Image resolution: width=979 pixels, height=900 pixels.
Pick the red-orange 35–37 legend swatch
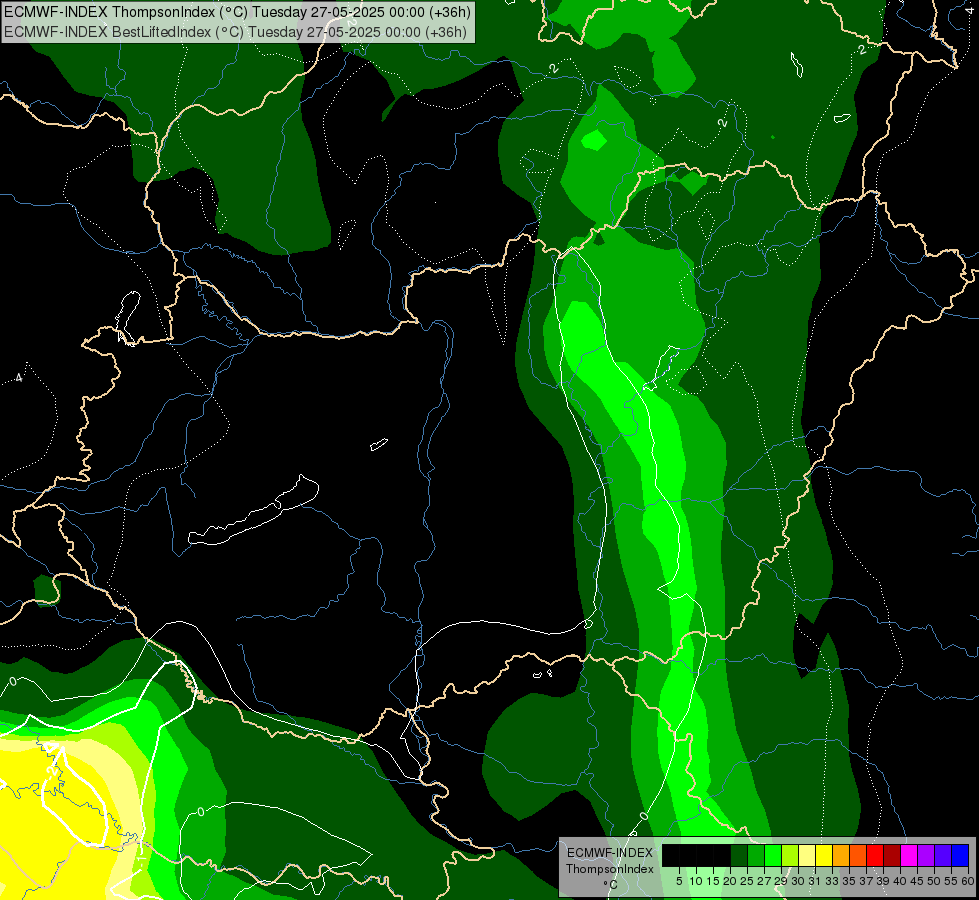(858, 855)
